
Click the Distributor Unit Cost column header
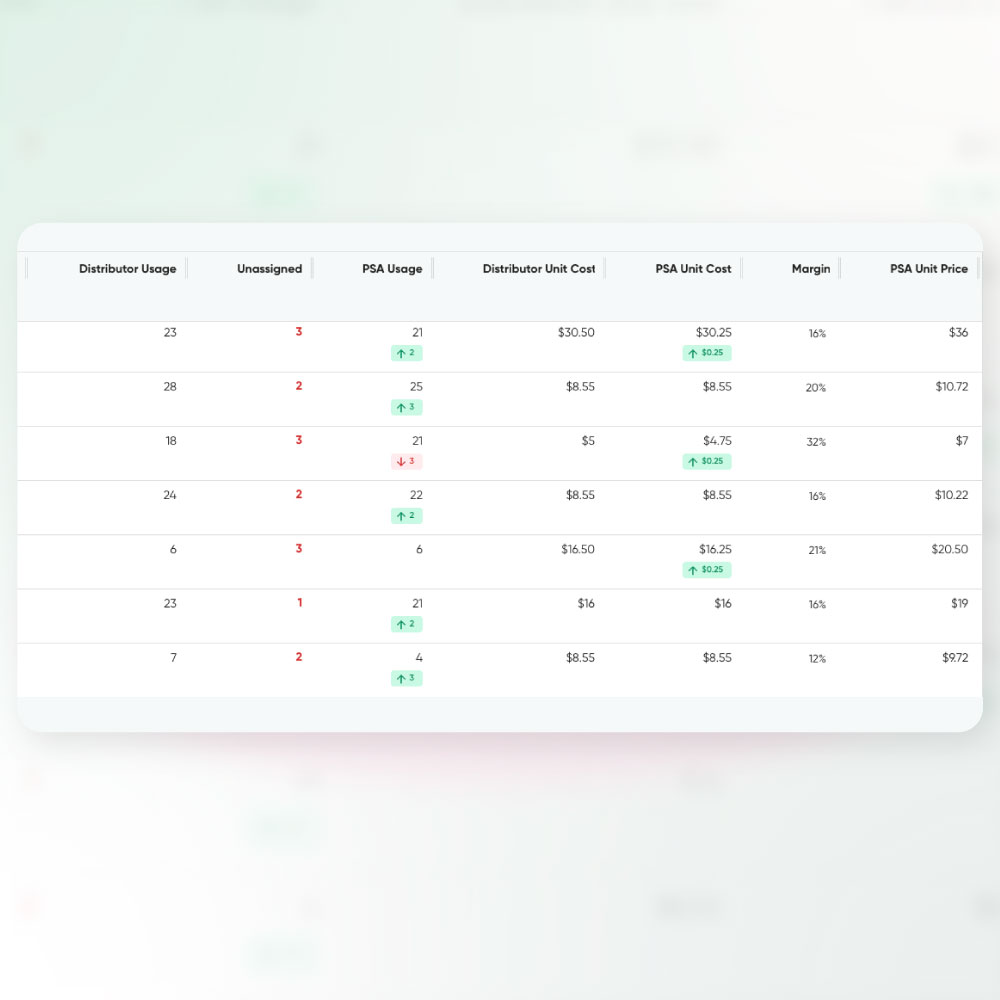pyautogui.click(x=538, y=269)
